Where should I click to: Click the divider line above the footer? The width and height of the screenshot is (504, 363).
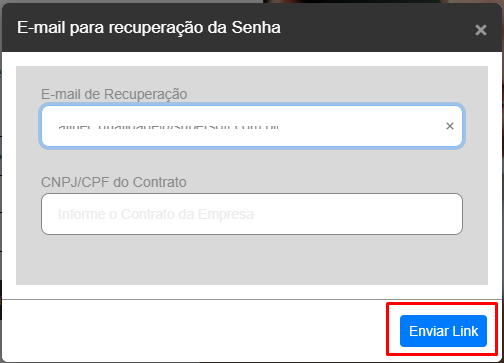[252, 299]
